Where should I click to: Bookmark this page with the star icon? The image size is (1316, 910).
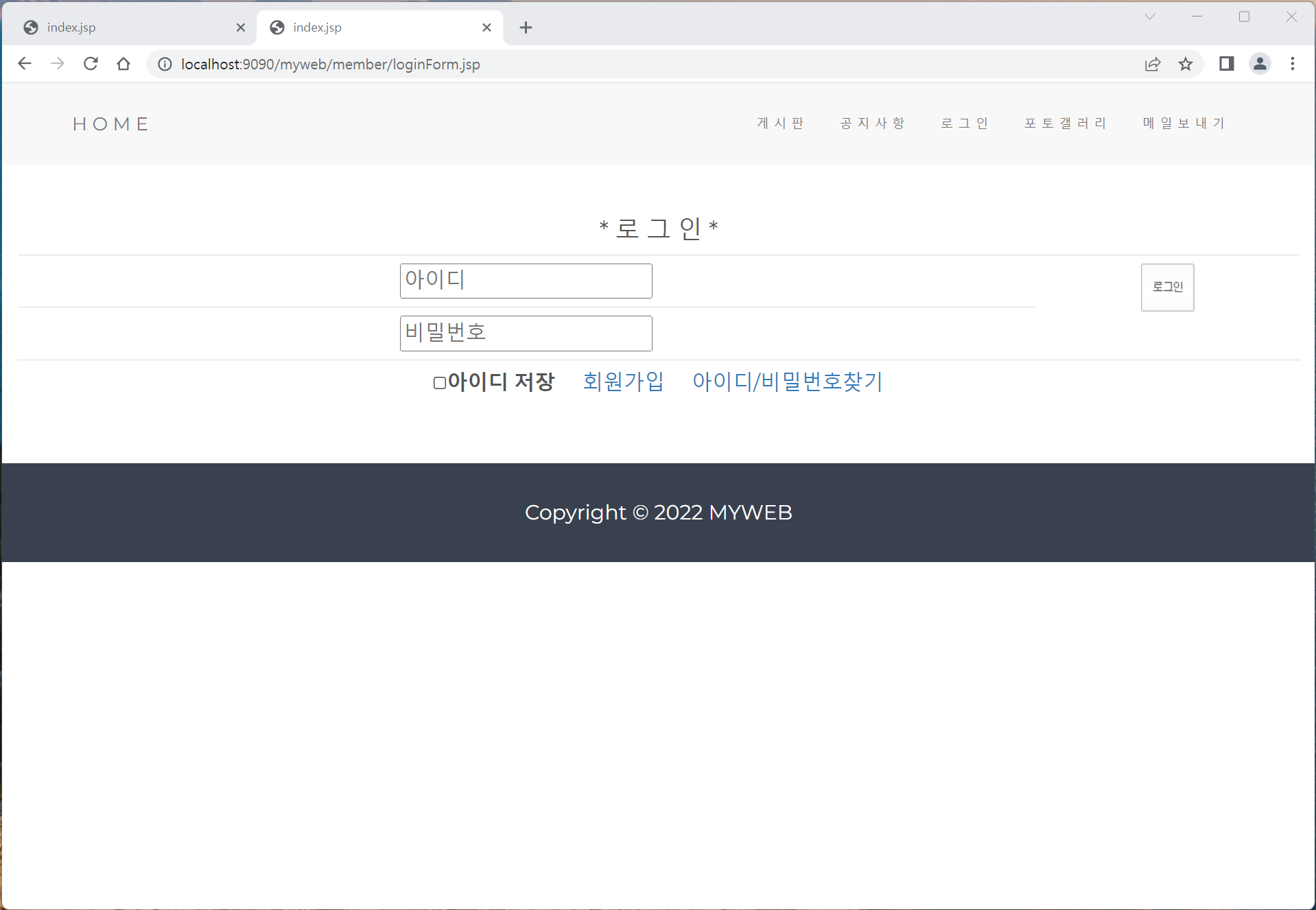point(1186,64)
